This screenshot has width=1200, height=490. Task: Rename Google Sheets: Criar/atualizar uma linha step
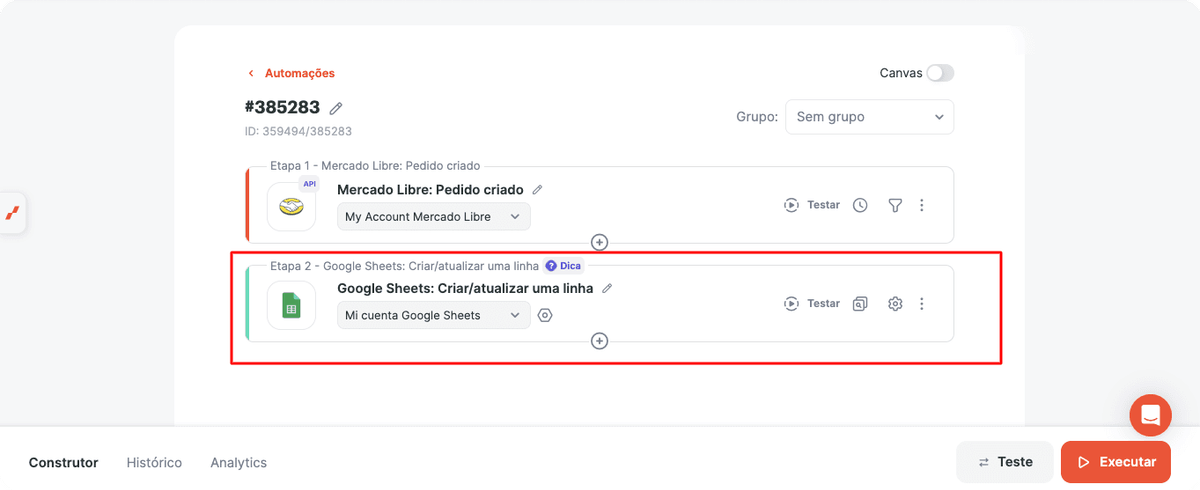click(607, 288)
